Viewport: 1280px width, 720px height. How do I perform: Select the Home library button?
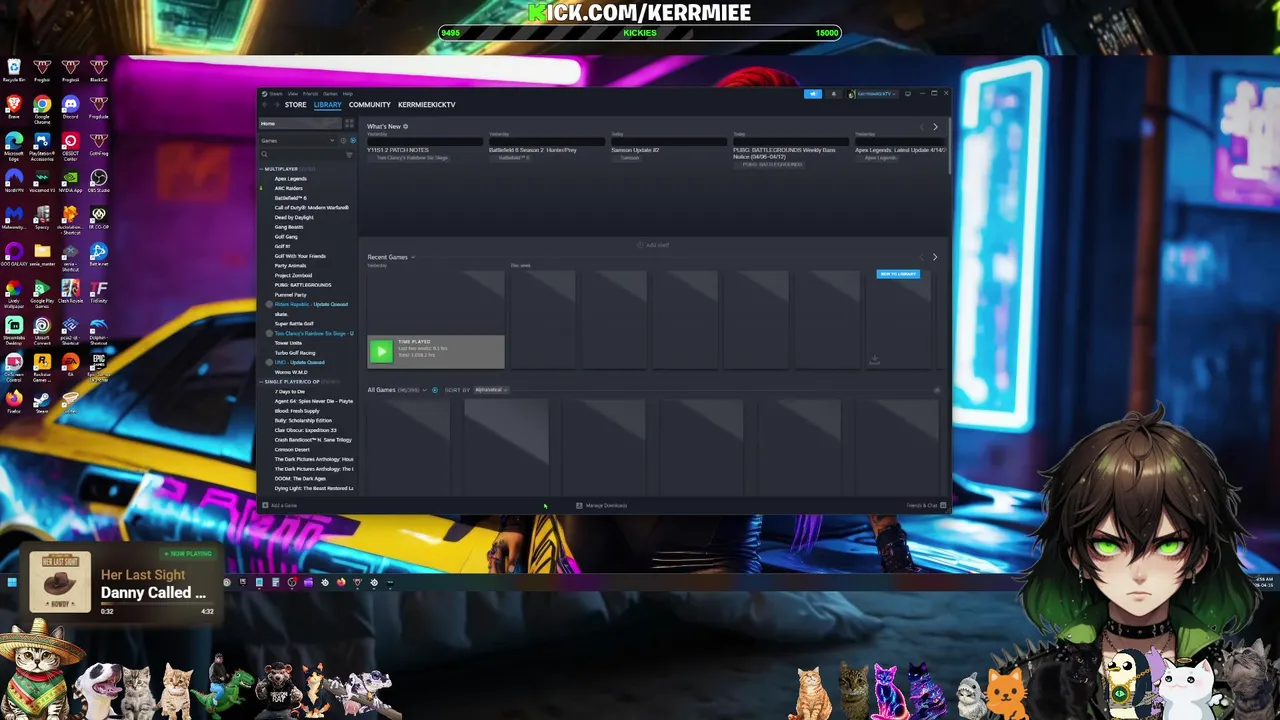coord(300,123)
